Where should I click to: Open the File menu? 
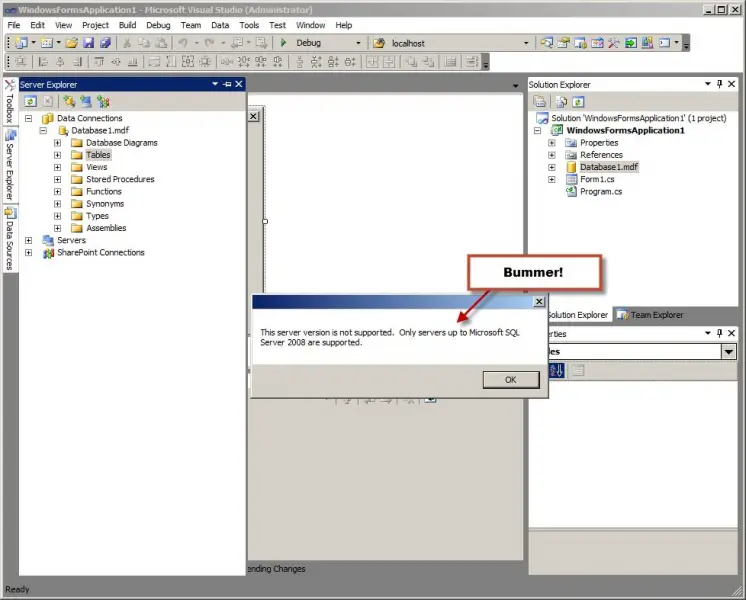(14, 25)
